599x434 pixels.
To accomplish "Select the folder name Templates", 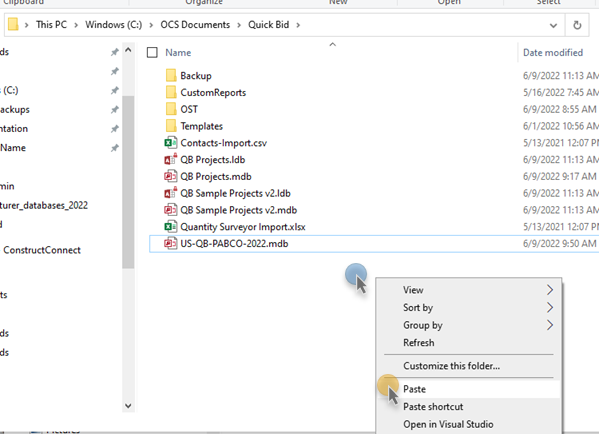I will [x=201, y=126].
